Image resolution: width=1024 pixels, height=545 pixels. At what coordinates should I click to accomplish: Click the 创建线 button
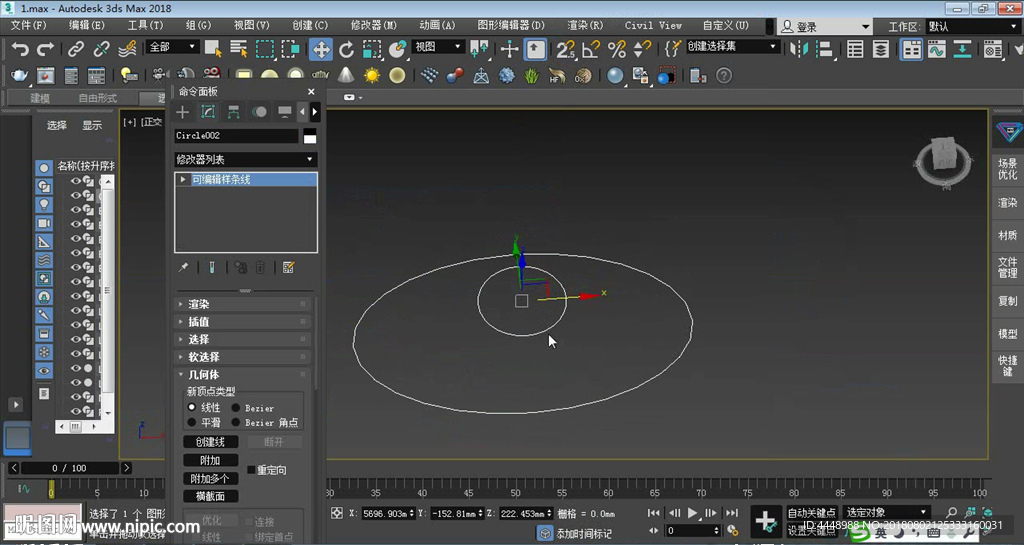[x=210, y=442]
